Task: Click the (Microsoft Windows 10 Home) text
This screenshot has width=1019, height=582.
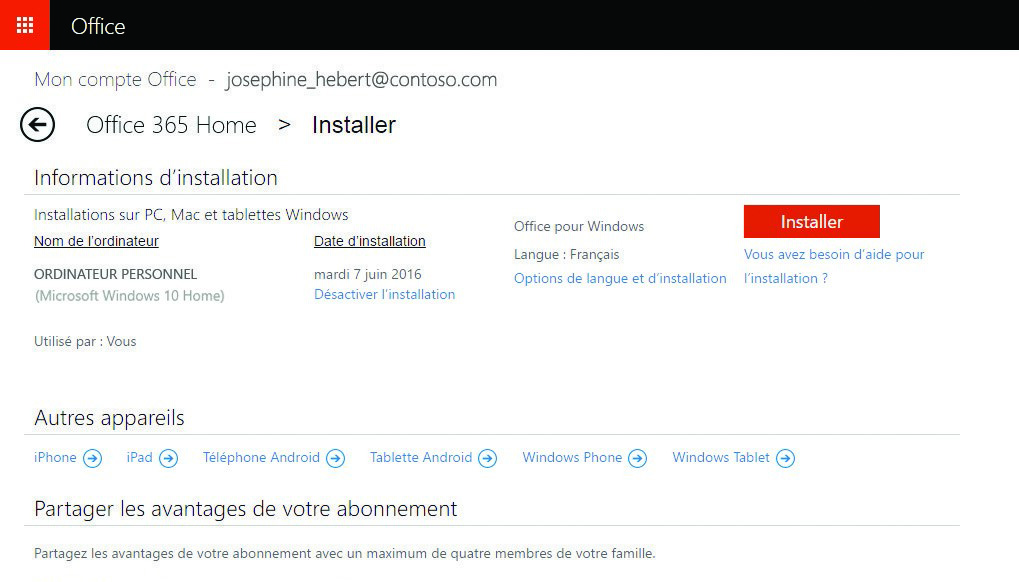Action: click(129, 296)
